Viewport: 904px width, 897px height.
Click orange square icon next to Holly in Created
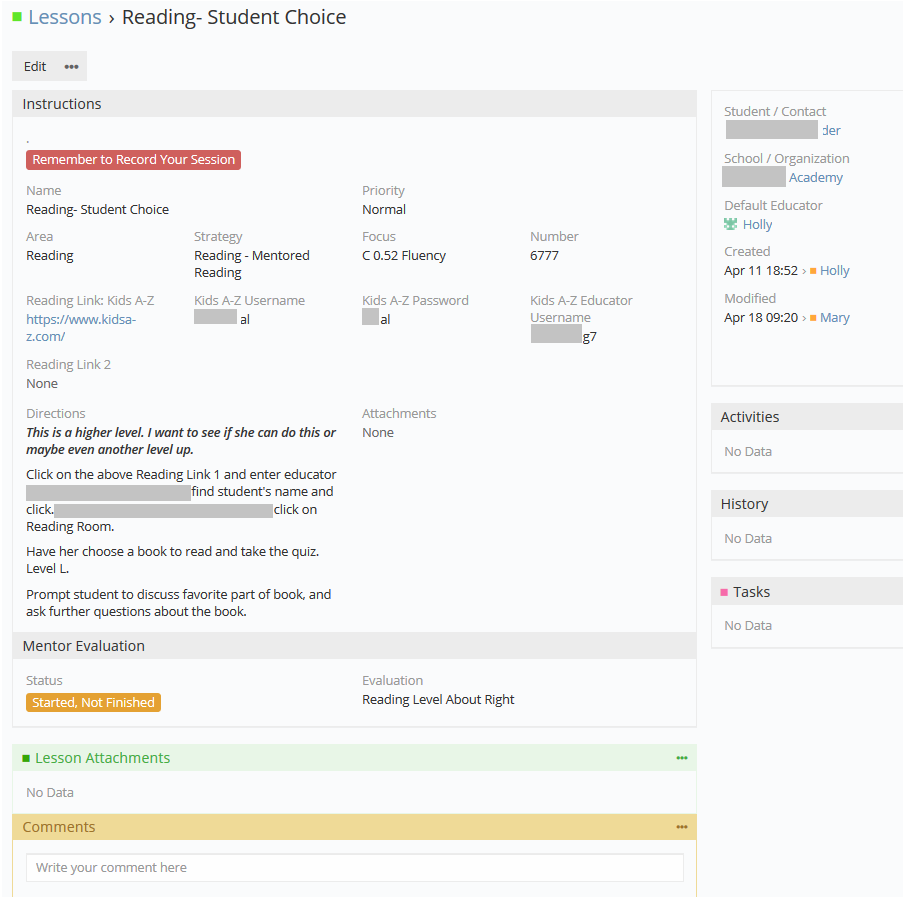(814, 271)
